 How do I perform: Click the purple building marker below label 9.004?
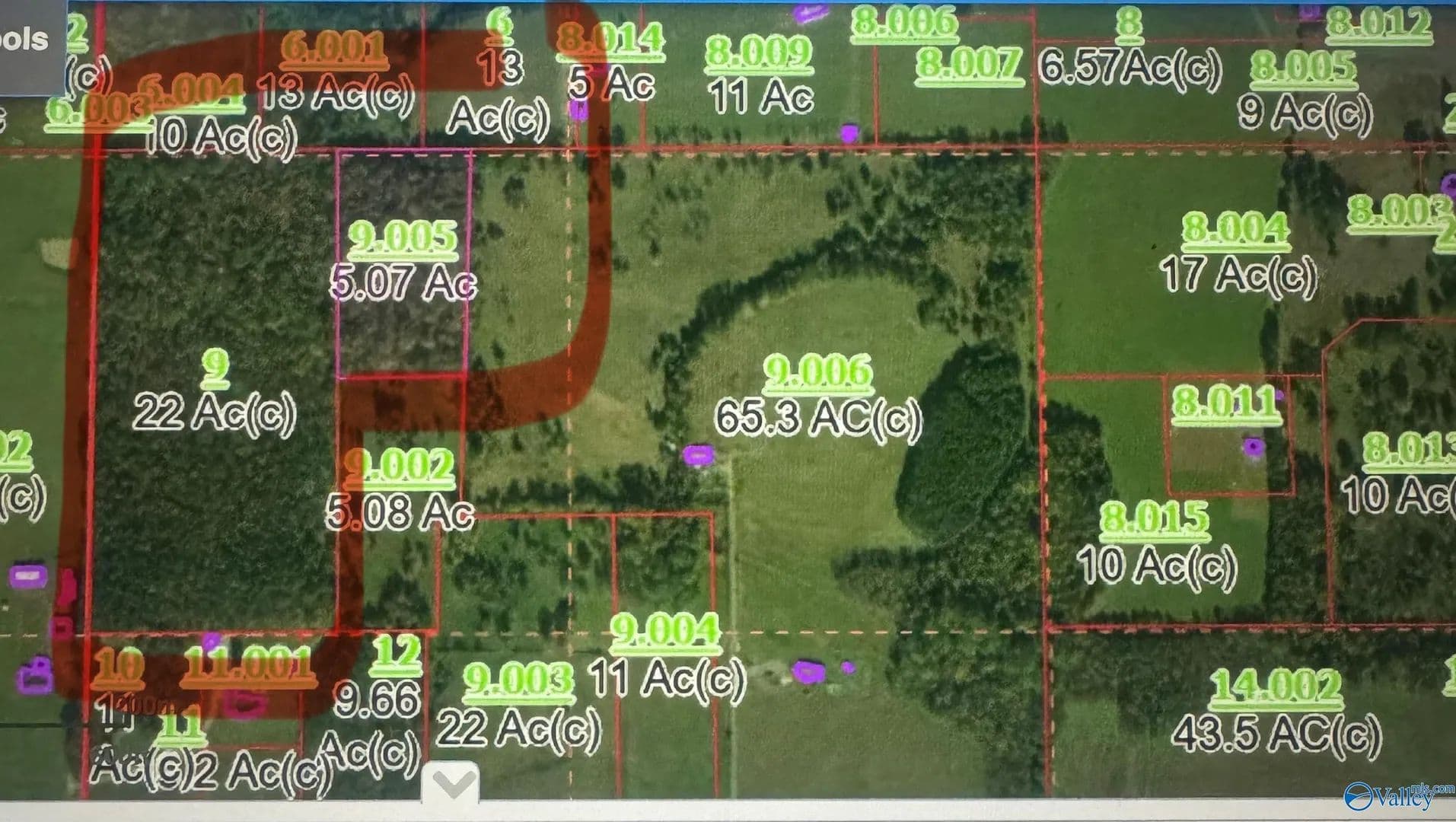tap(808, 671)
